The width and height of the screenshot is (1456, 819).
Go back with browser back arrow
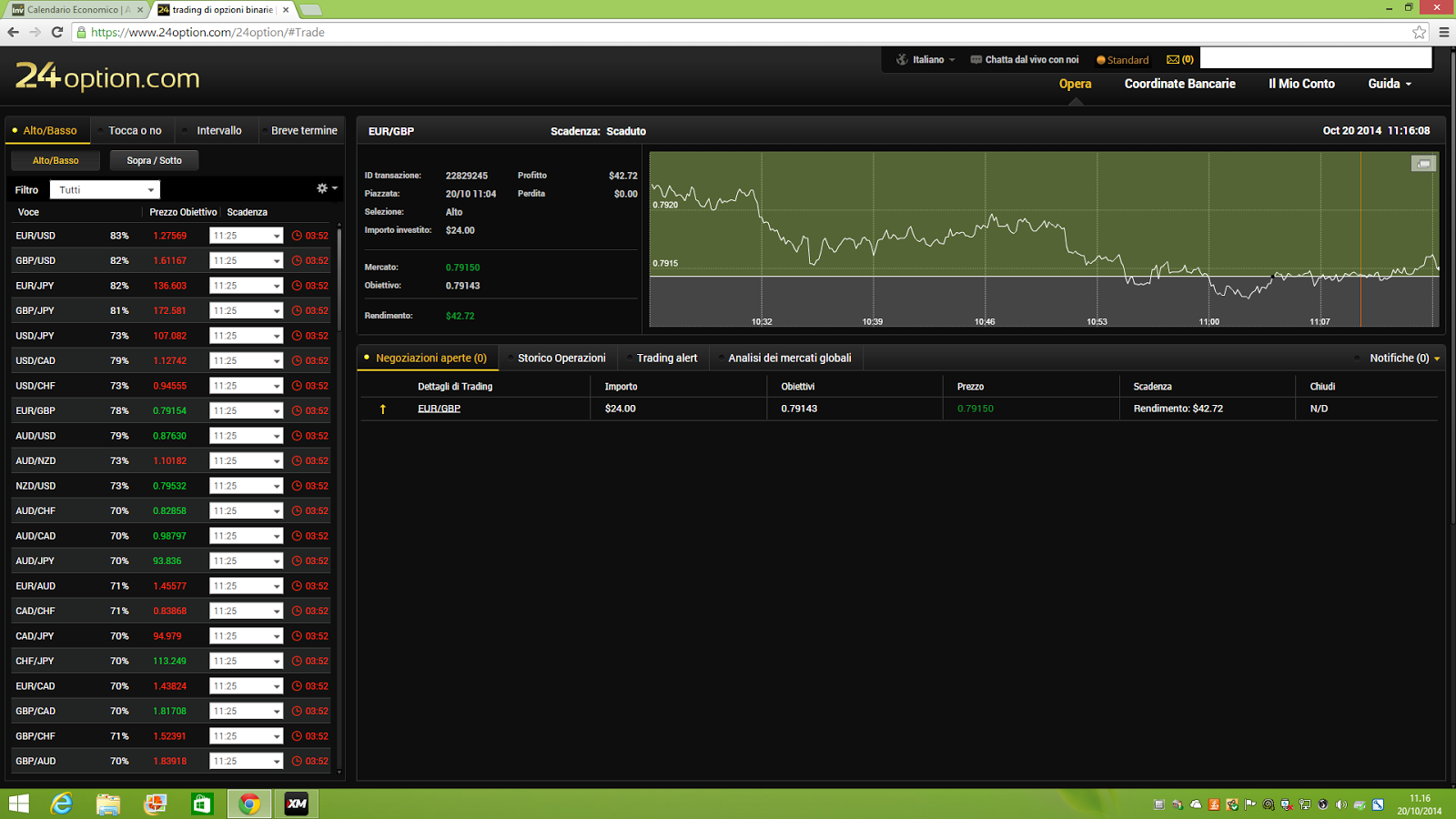pyautogui.click(x=13, y=32)
